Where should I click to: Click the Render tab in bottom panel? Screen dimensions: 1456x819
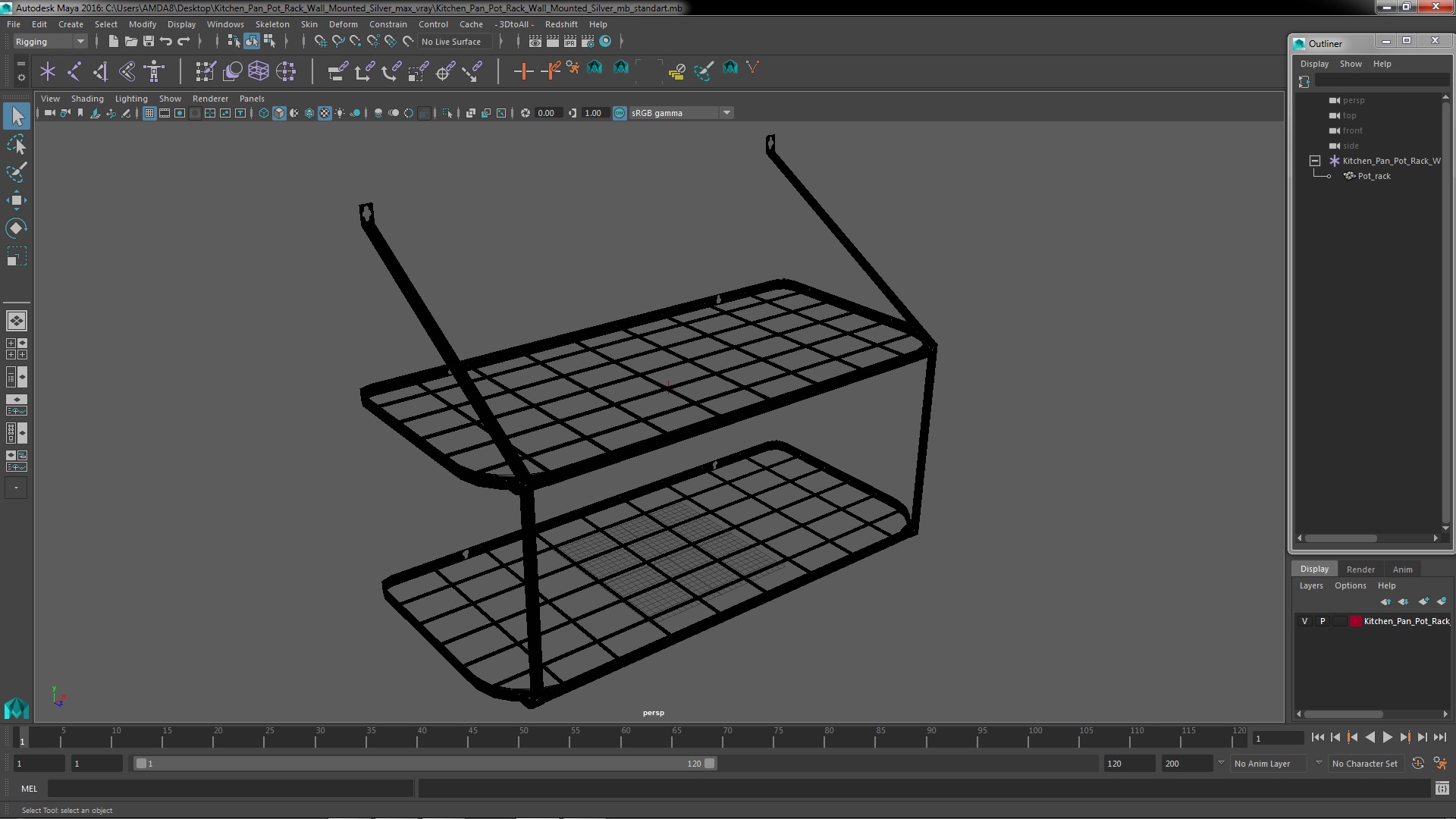1360,568
